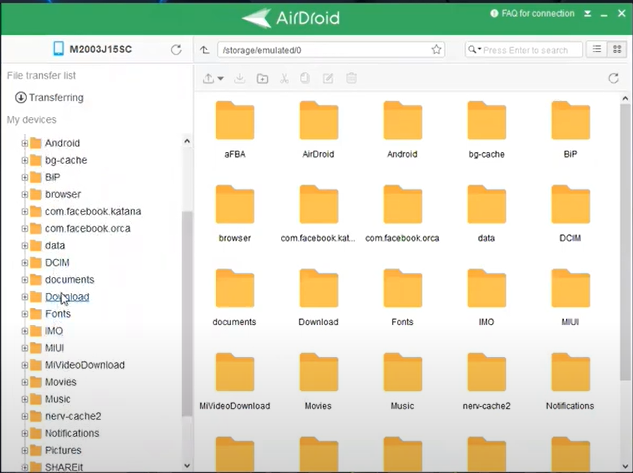
Task: Click the upload file icon
Action: 208,78
